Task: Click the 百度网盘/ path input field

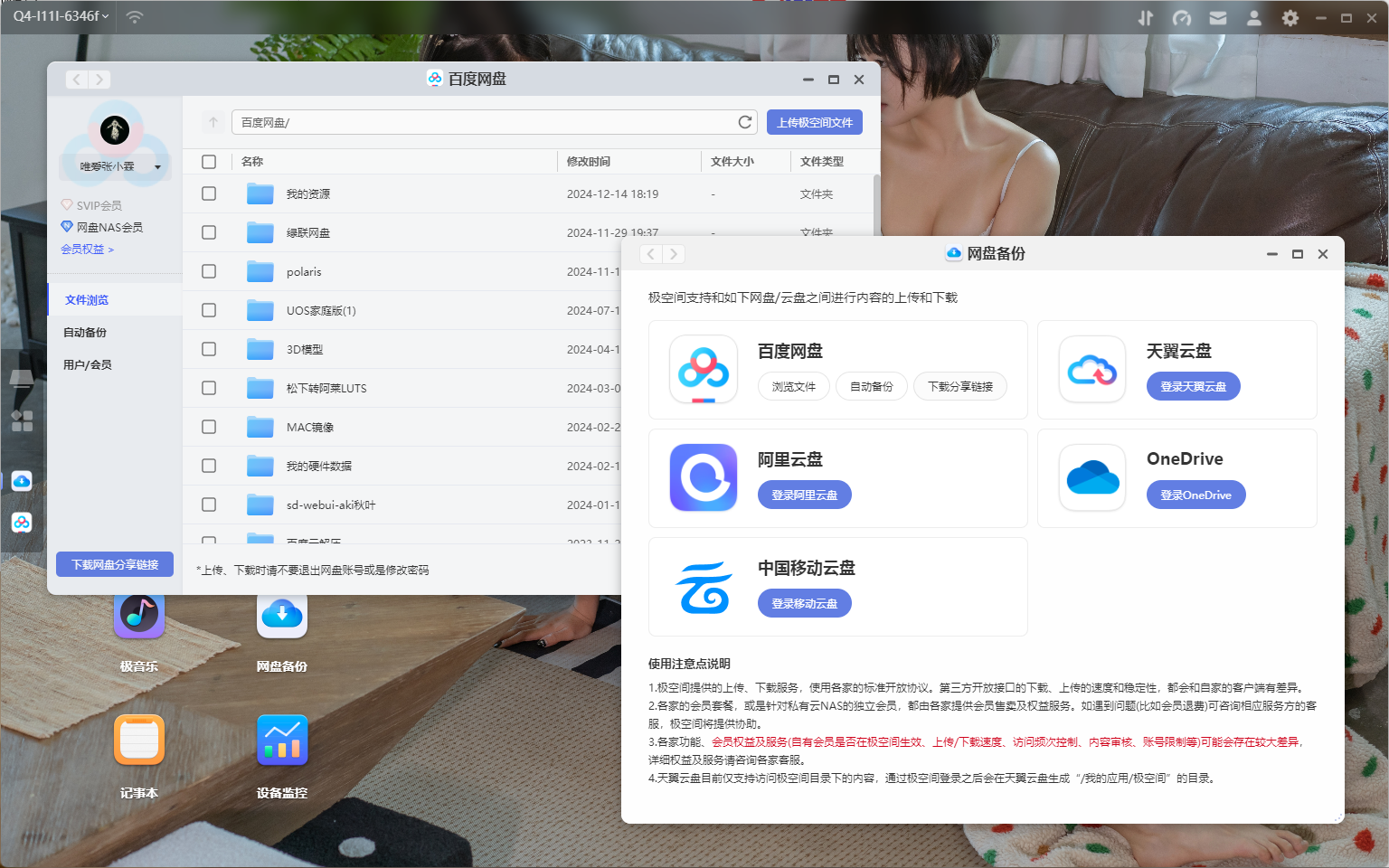Action: (x=495, y=122)
